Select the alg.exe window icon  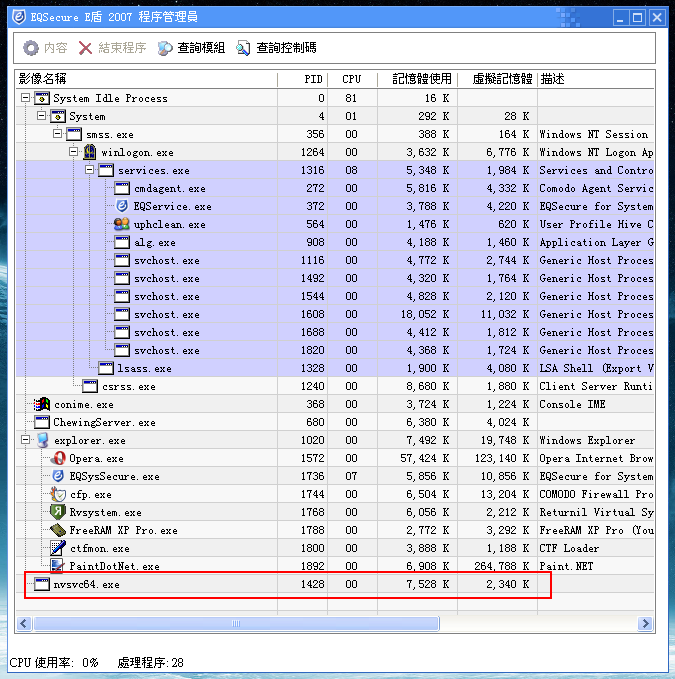122,242
